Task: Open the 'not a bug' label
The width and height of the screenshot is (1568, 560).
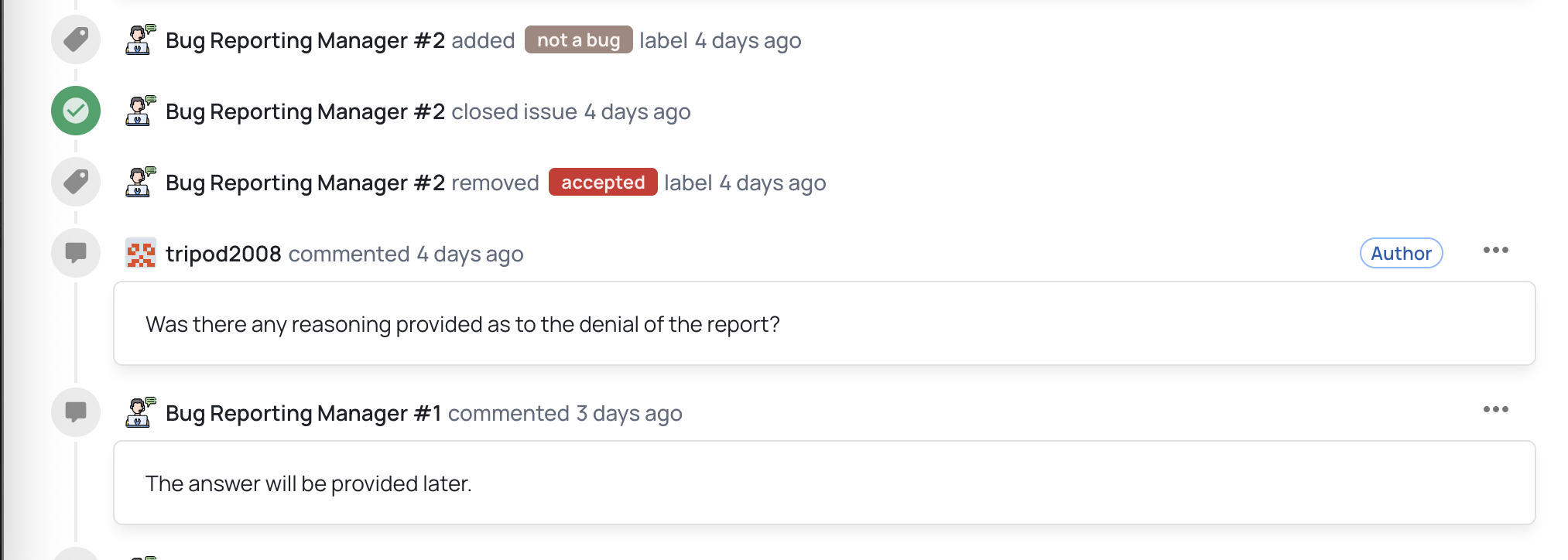Action: (x=578, y=40)
